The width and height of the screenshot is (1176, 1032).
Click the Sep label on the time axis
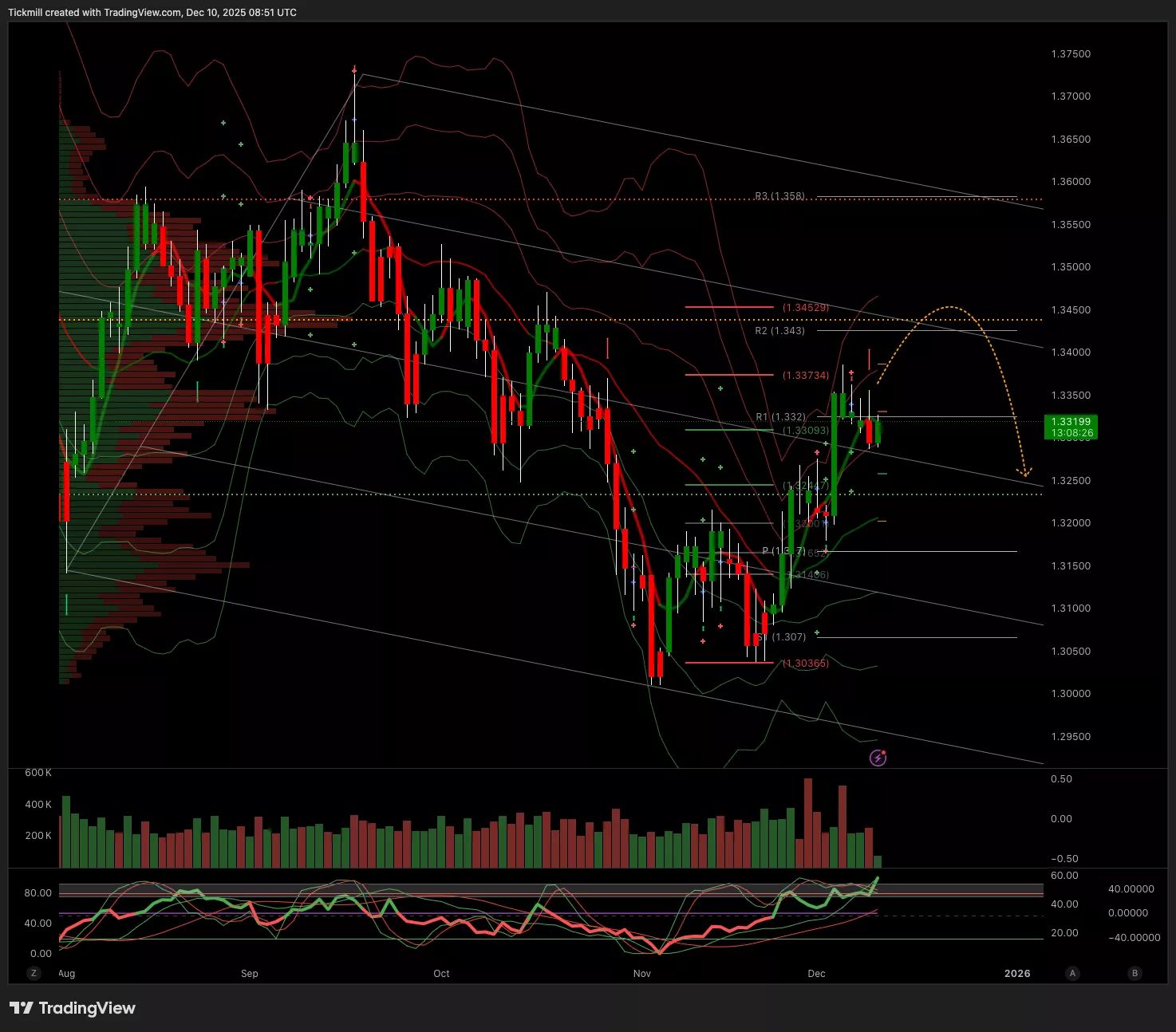[249, 974]
